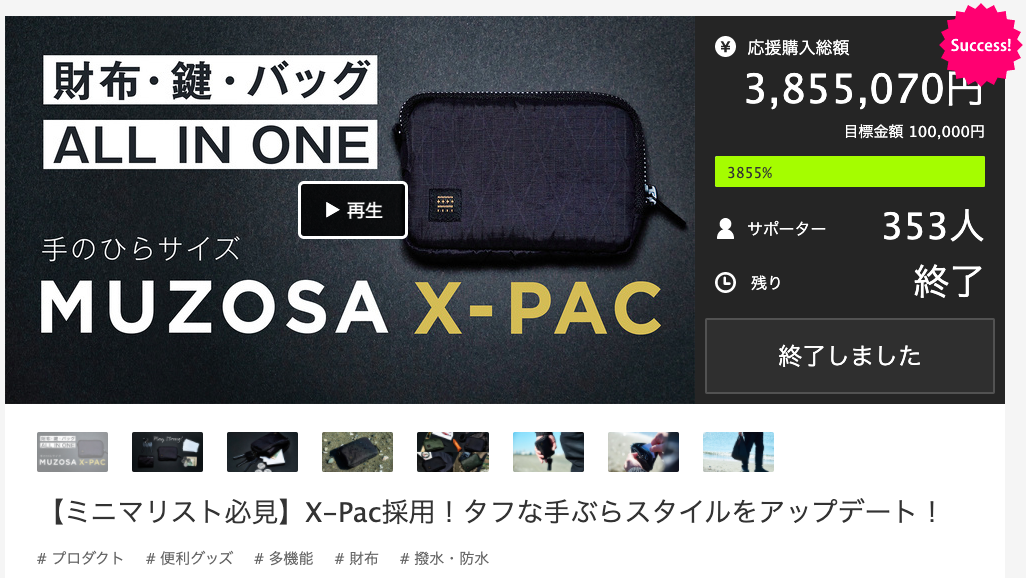Select the seventh thumbnail with hands holding the pouch

(x=643, y=452)
